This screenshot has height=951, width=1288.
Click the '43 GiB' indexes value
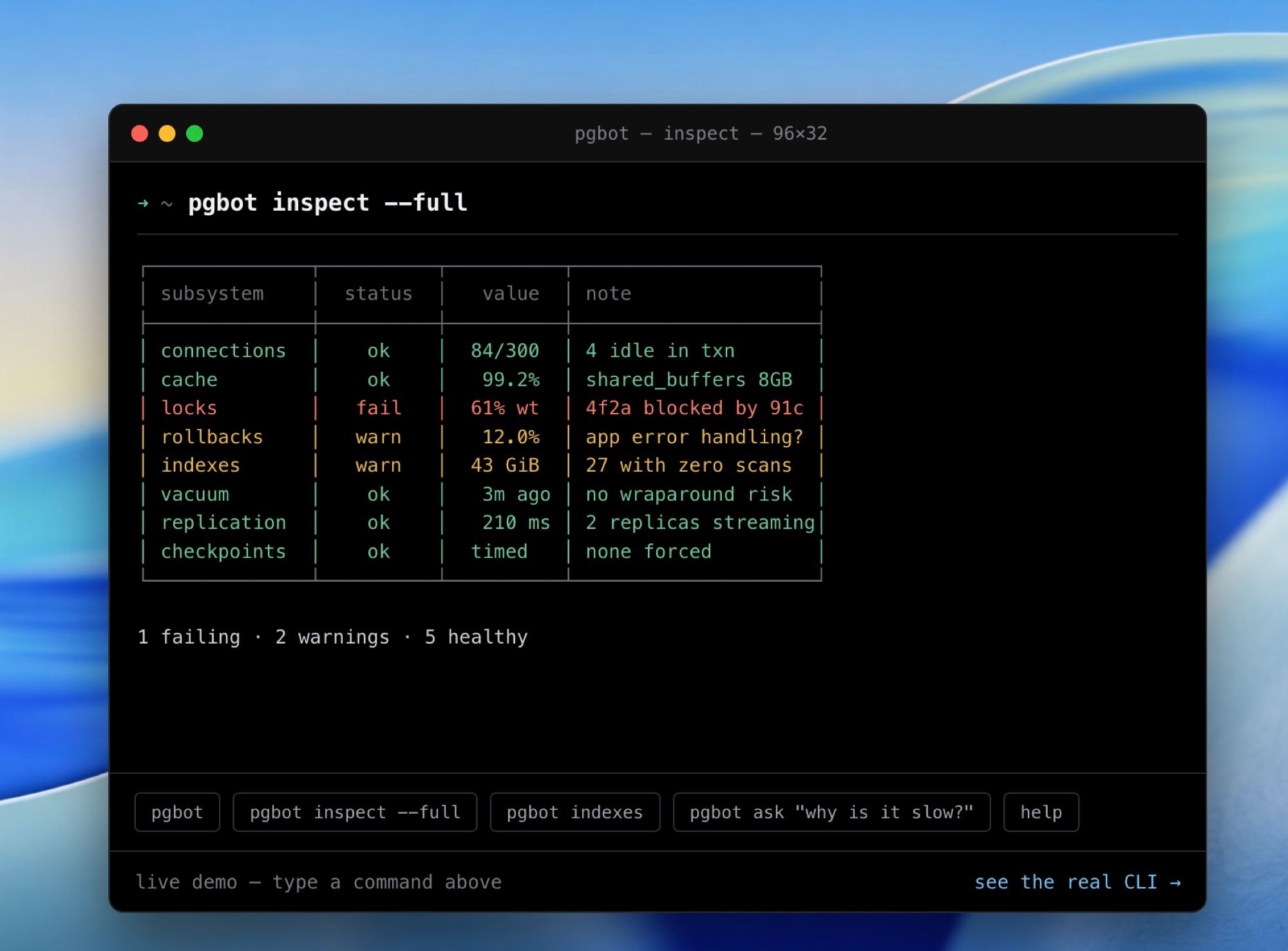click(505, 465)
